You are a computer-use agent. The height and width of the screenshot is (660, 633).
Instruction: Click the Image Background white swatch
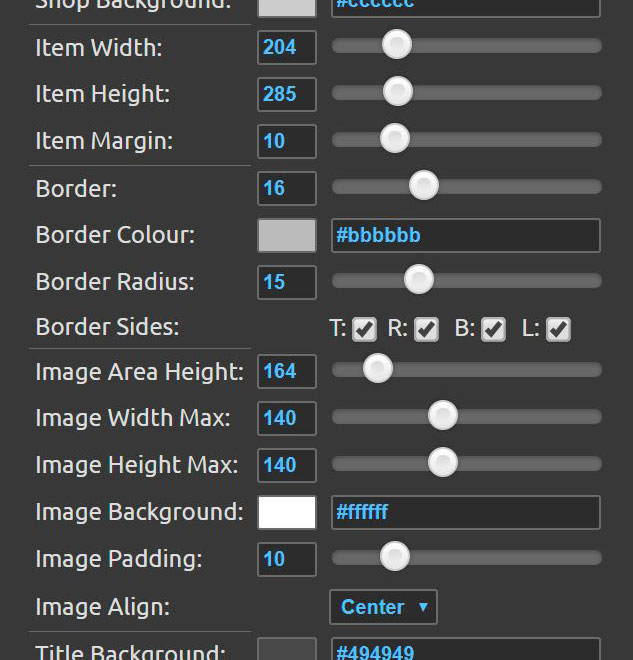[287, 512]
